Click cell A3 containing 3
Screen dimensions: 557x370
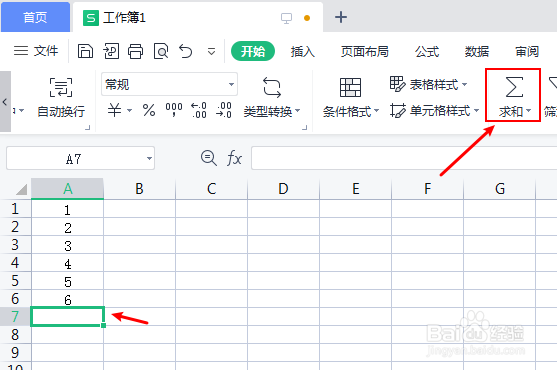(67, 245)
